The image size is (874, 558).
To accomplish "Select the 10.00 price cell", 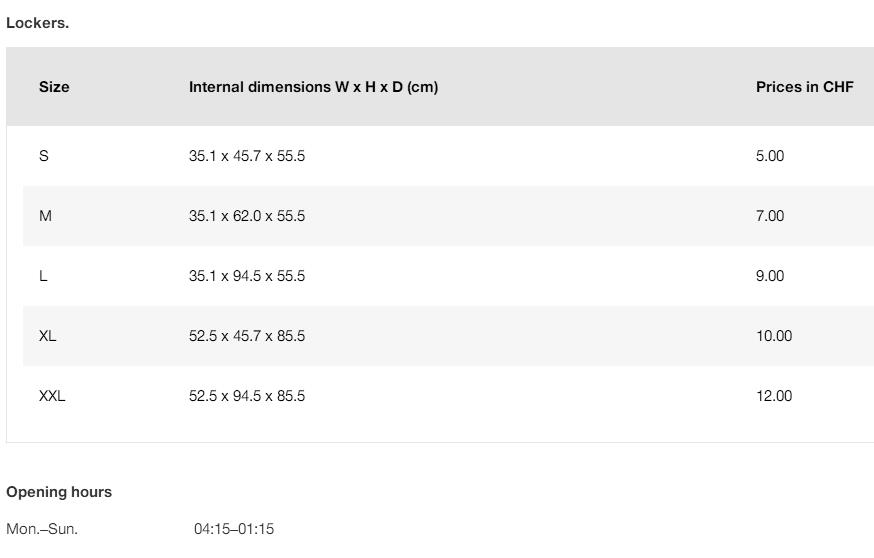I will (x=774, y=336).
